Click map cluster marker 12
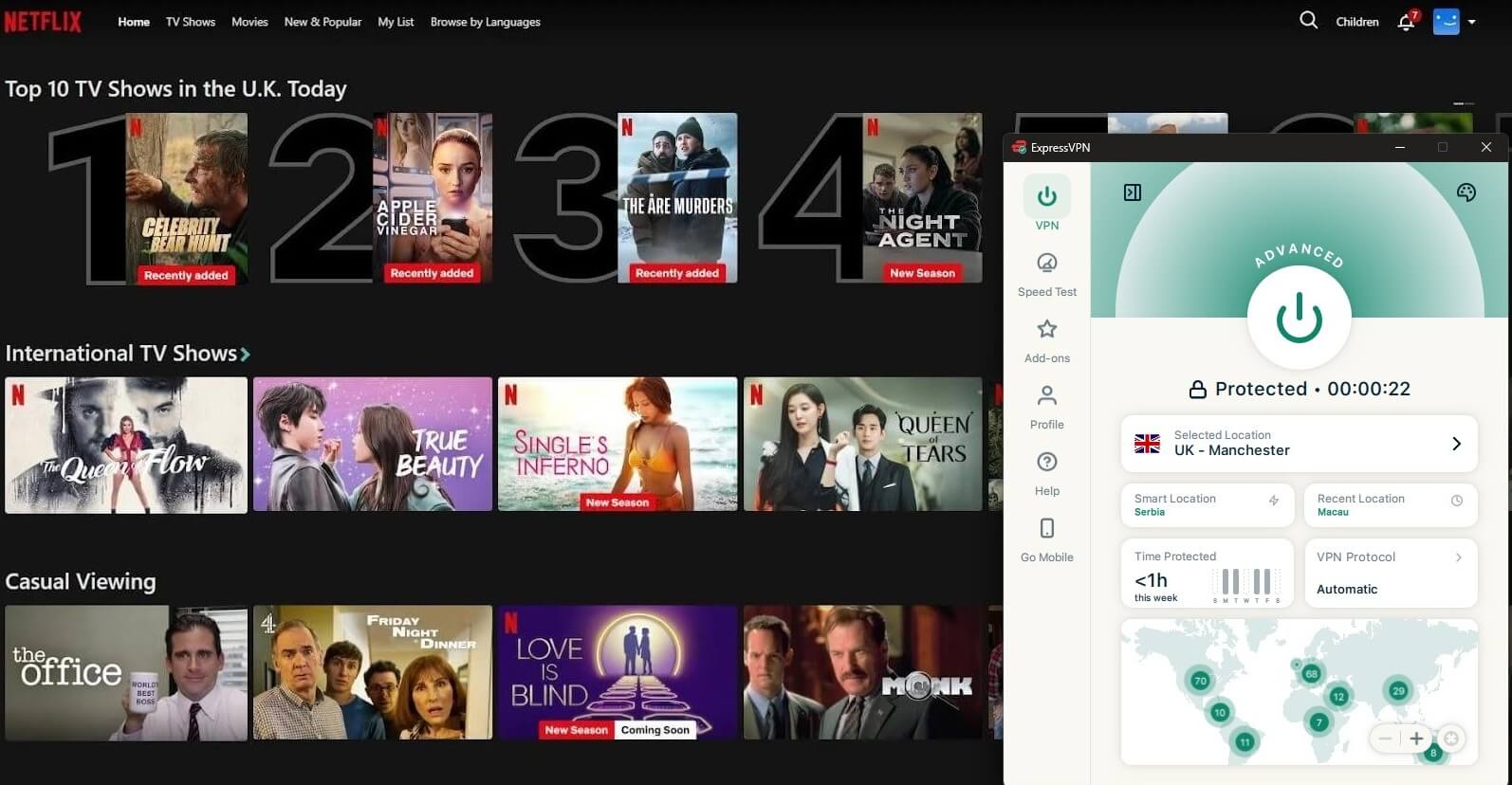Screen dimensions: 1512x785 (x=1338, y=697)
